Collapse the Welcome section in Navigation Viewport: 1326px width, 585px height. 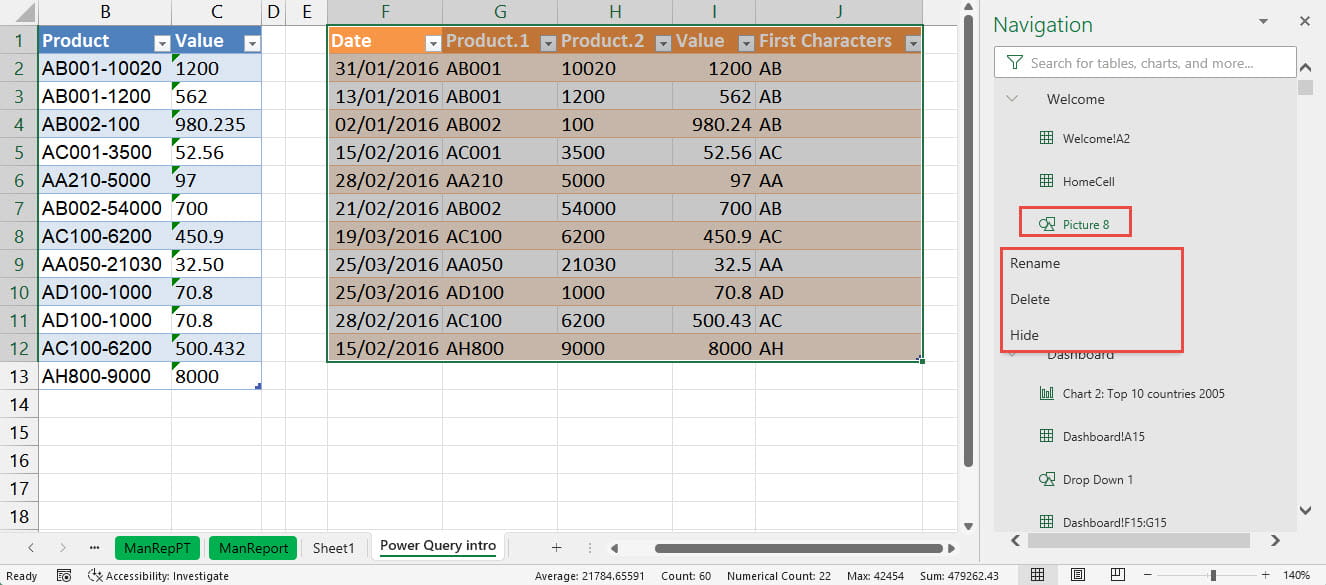(1012, 99)
